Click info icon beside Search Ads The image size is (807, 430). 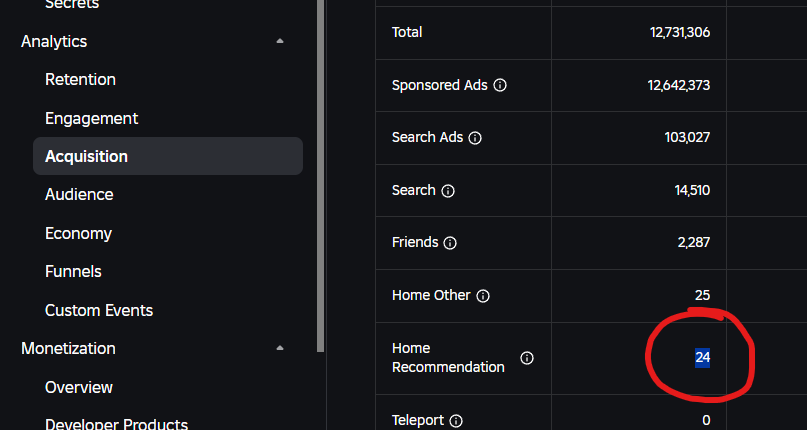click(x=475, y=138)
